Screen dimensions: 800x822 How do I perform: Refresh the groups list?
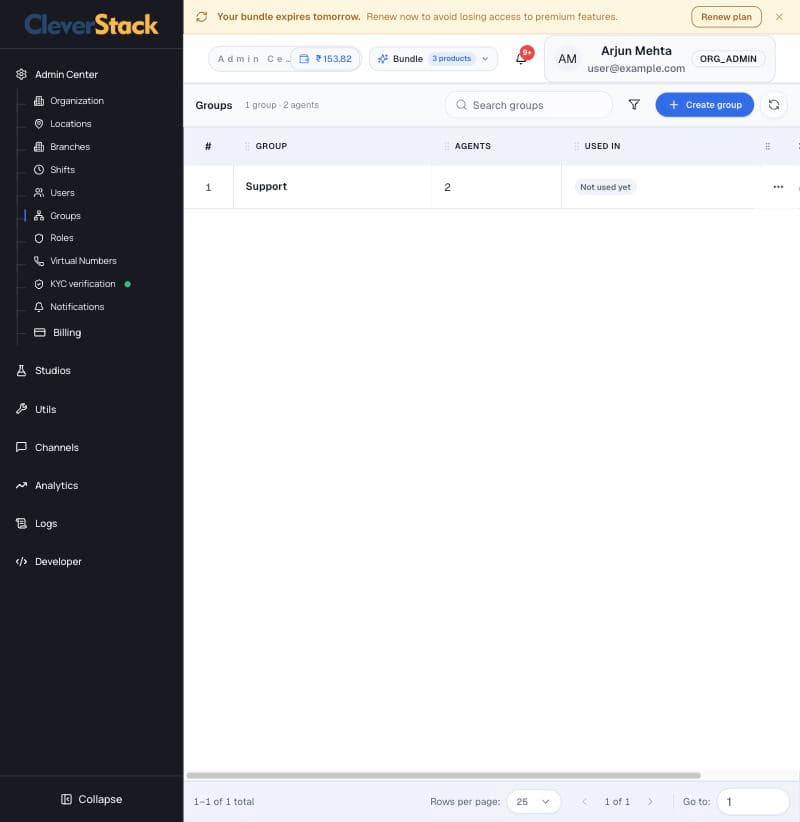tap(774, 105)
